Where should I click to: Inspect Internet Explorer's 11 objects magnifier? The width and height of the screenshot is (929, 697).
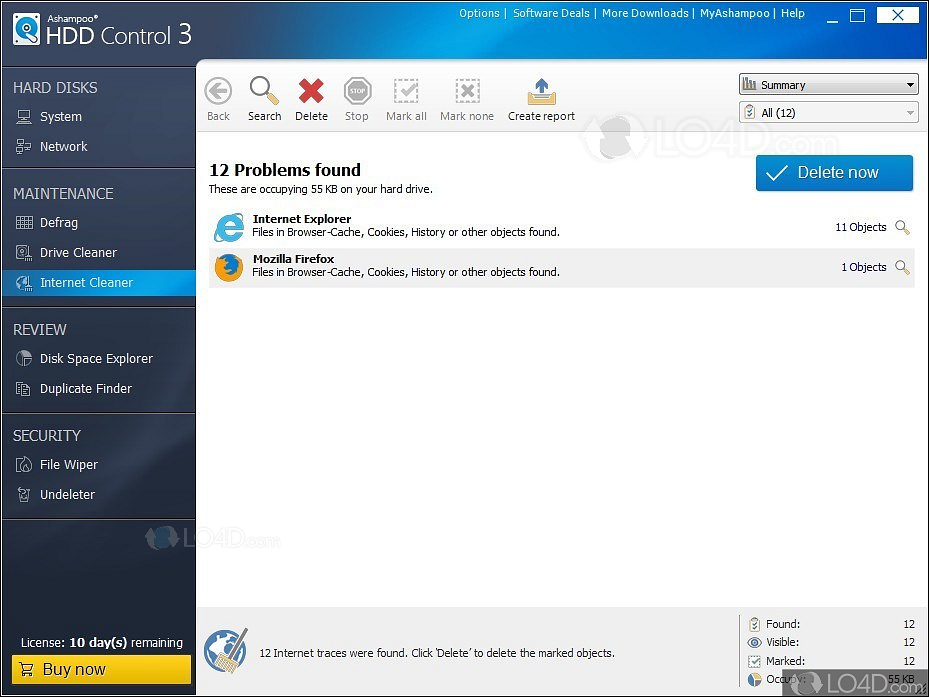[902, 227]
